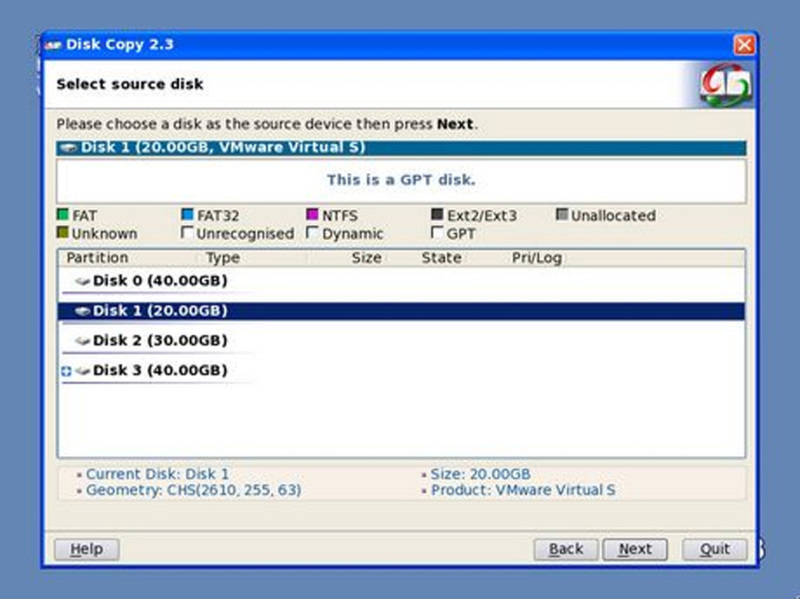Click the gray Unallocated legend swatch
800x599 pixels.
pyautogui.click(x=561, y=214)
